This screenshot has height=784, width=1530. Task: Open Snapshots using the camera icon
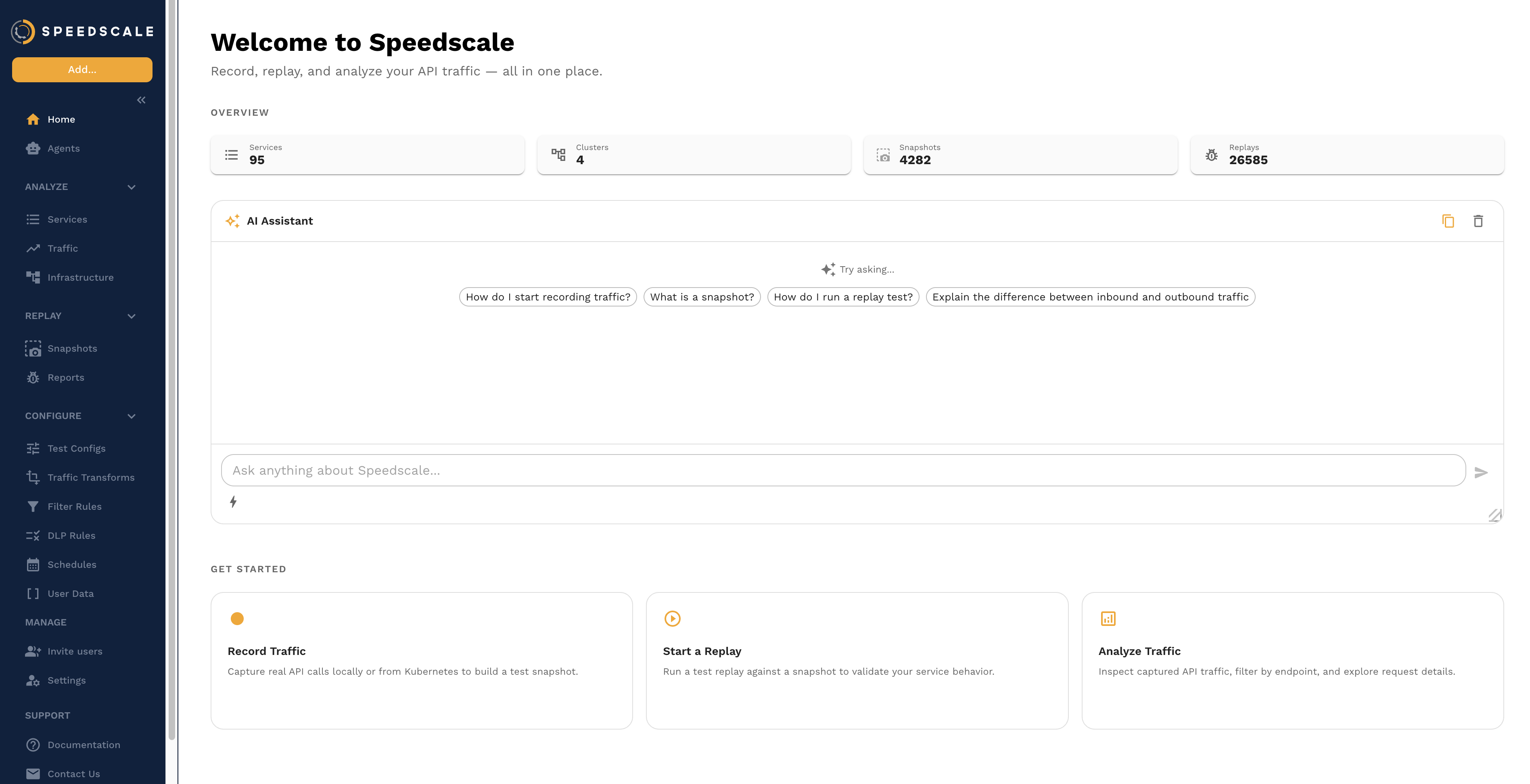33,348
